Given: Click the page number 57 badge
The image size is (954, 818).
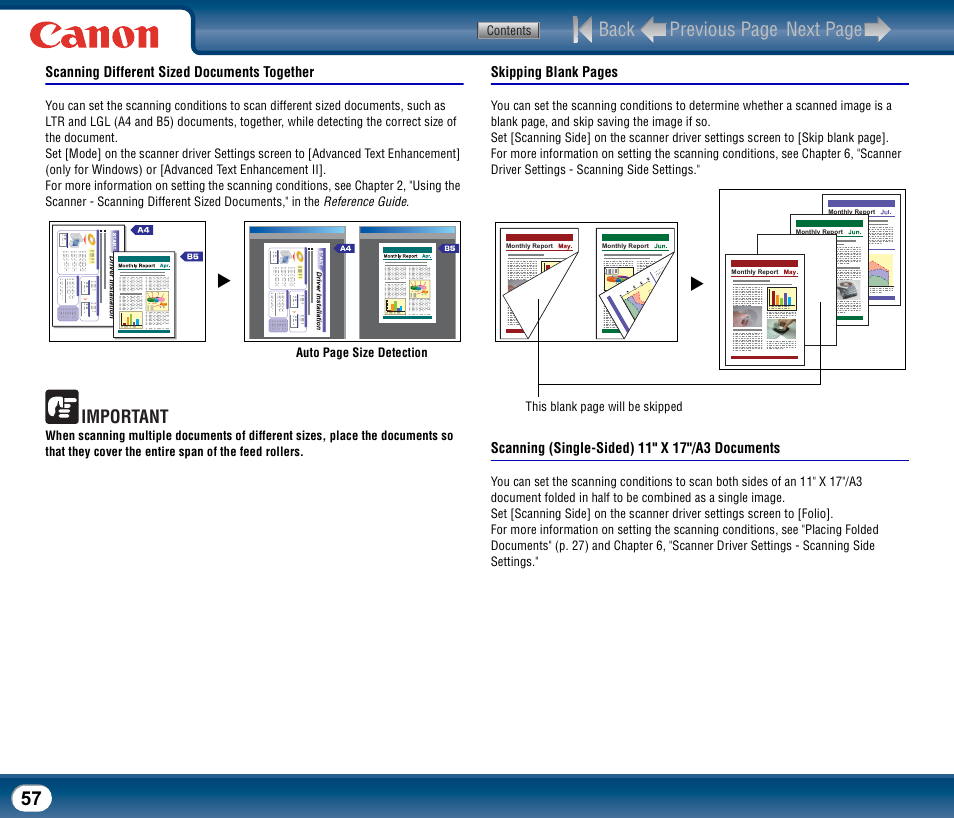Looking at the screenshot, I should [x=32, y=798].
